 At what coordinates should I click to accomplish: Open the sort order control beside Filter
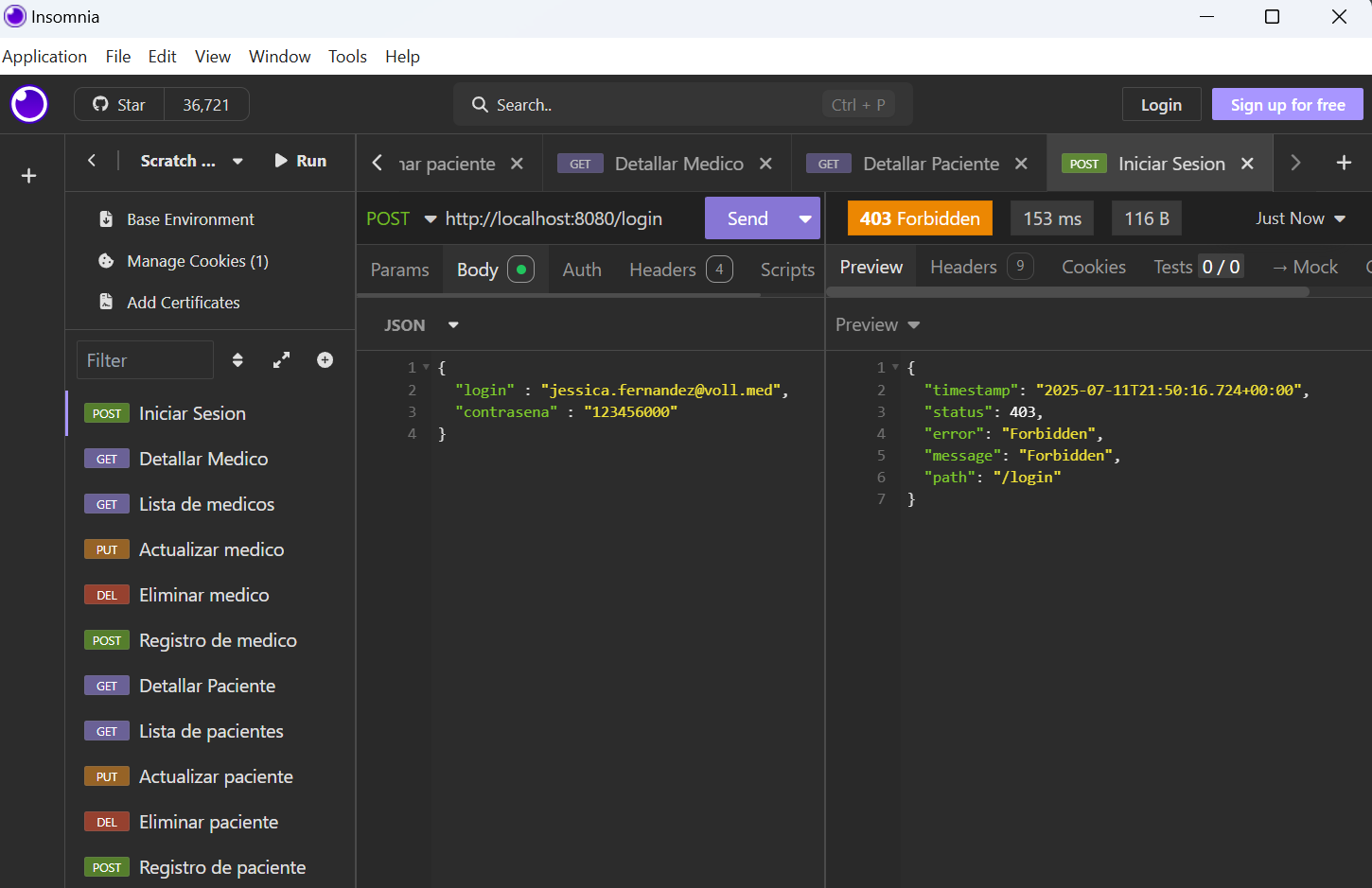[x=237, y=360]
